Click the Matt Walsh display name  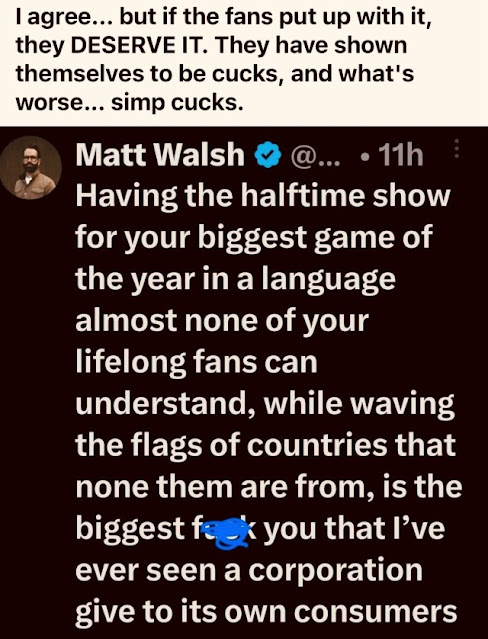click(x=160, y=155)
